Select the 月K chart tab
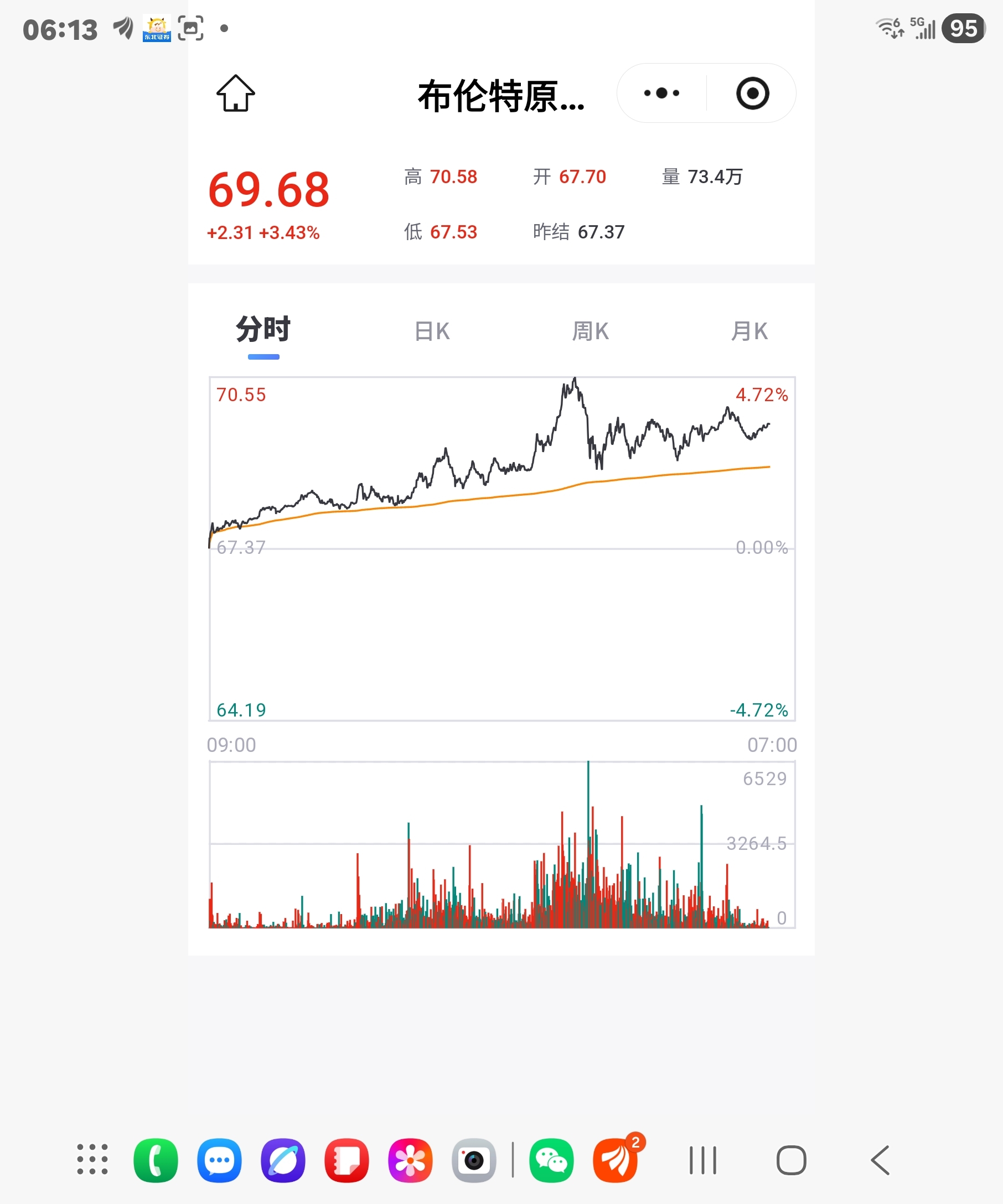 click(749, 331)
